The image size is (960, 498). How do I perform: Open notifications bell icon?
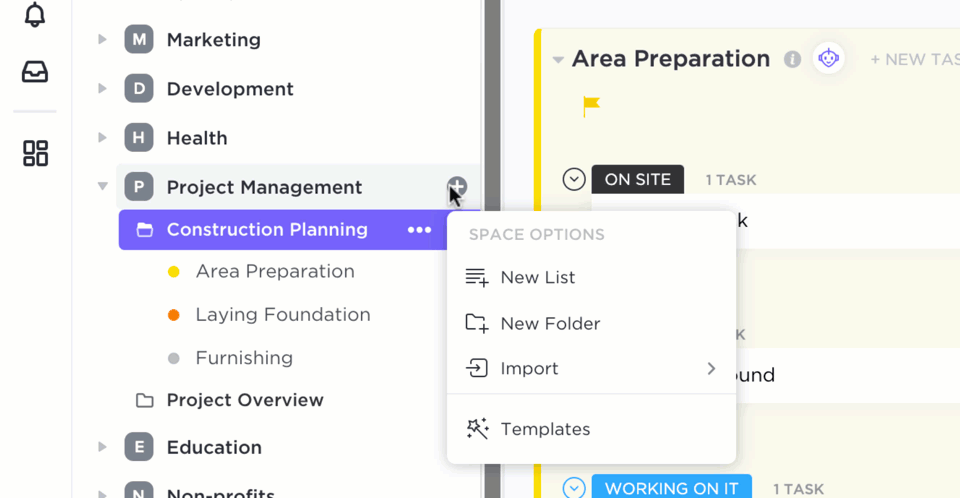point(35,15)
